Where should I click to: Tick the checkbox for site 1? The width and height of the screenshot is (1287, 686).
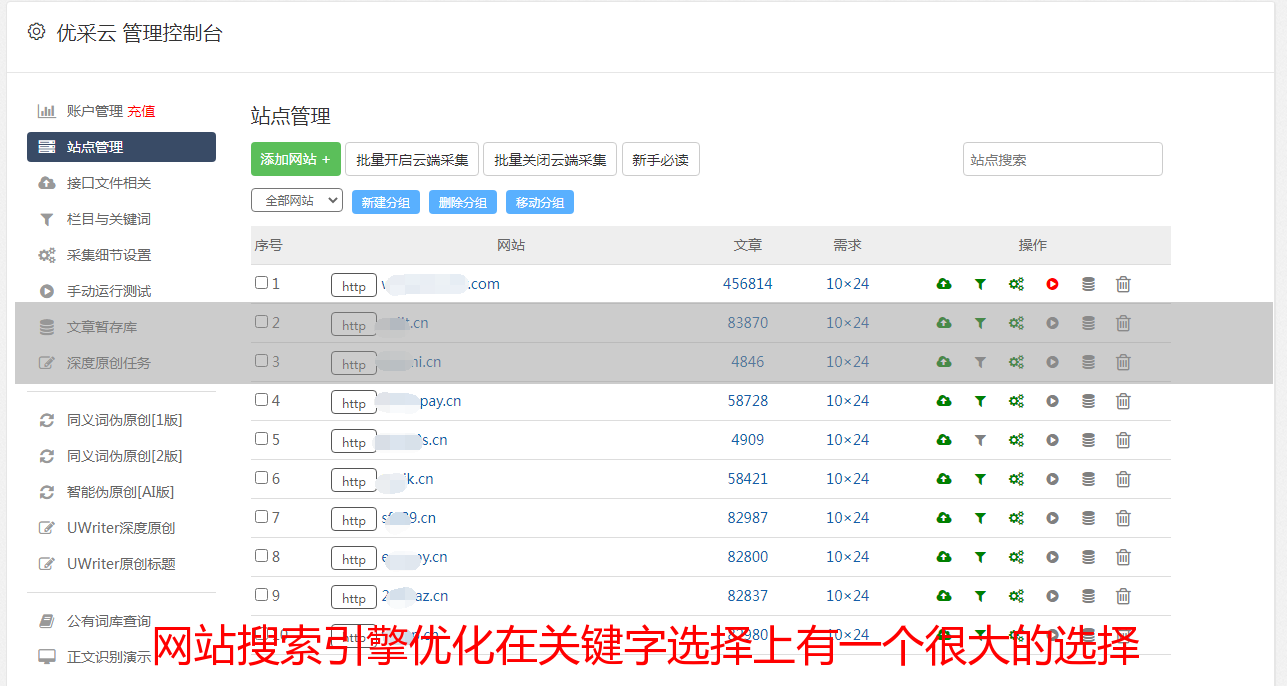coord(261,283)
